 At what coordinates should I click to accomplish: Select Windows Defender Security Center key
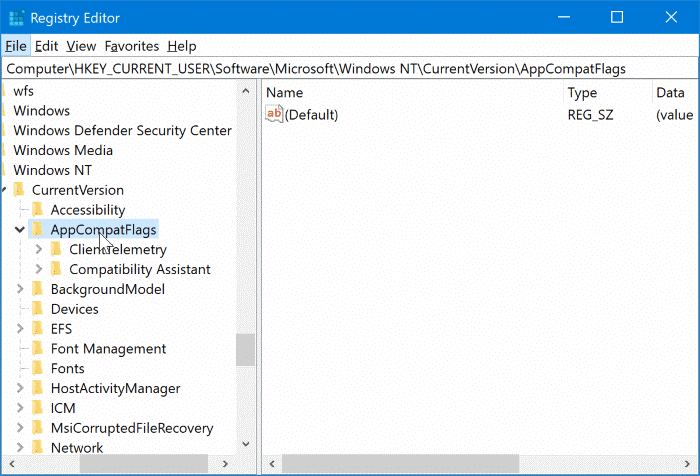click(122, 130)
